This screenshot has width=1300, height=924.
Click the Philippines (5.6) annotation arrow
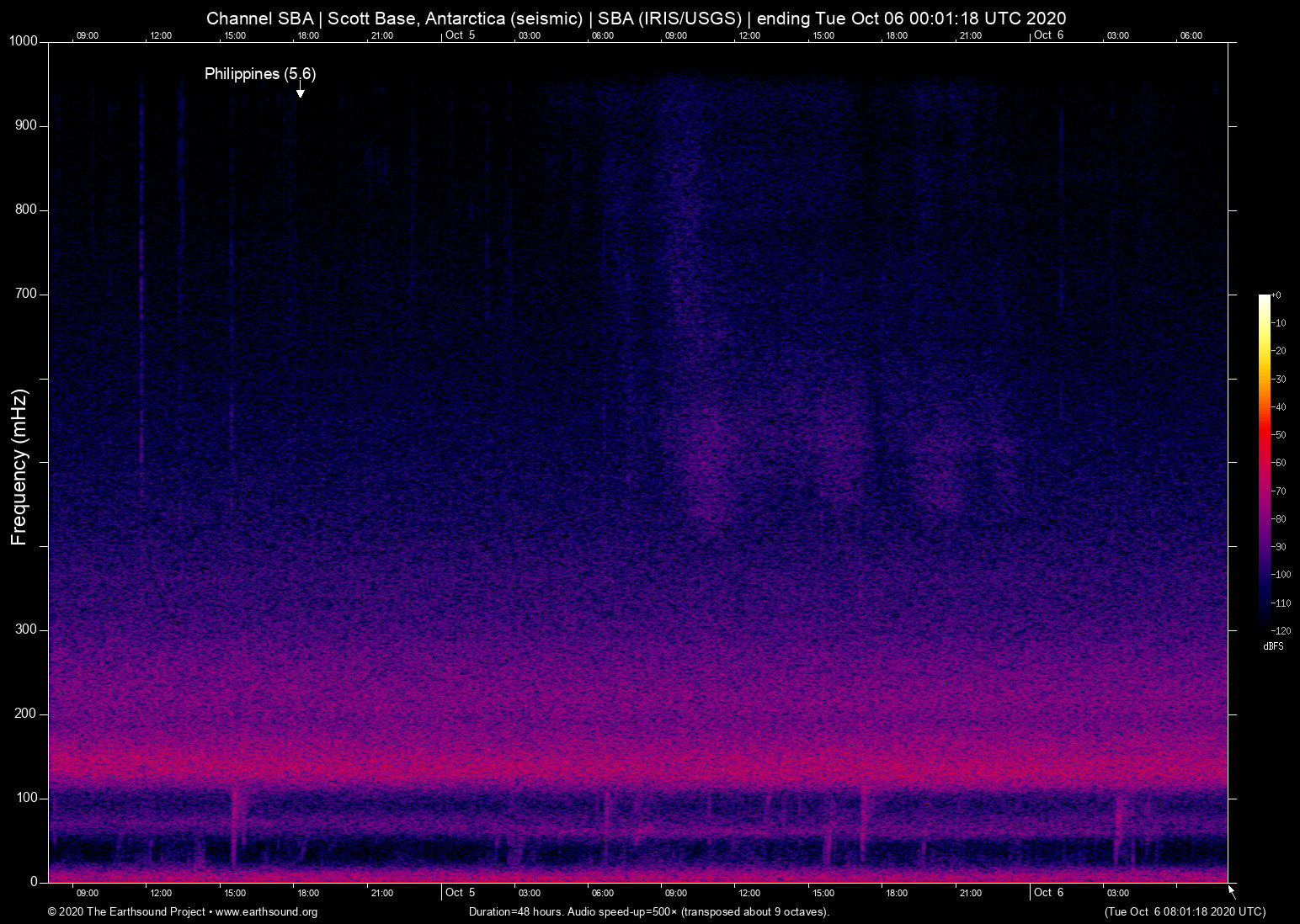[x=299, y=91]
